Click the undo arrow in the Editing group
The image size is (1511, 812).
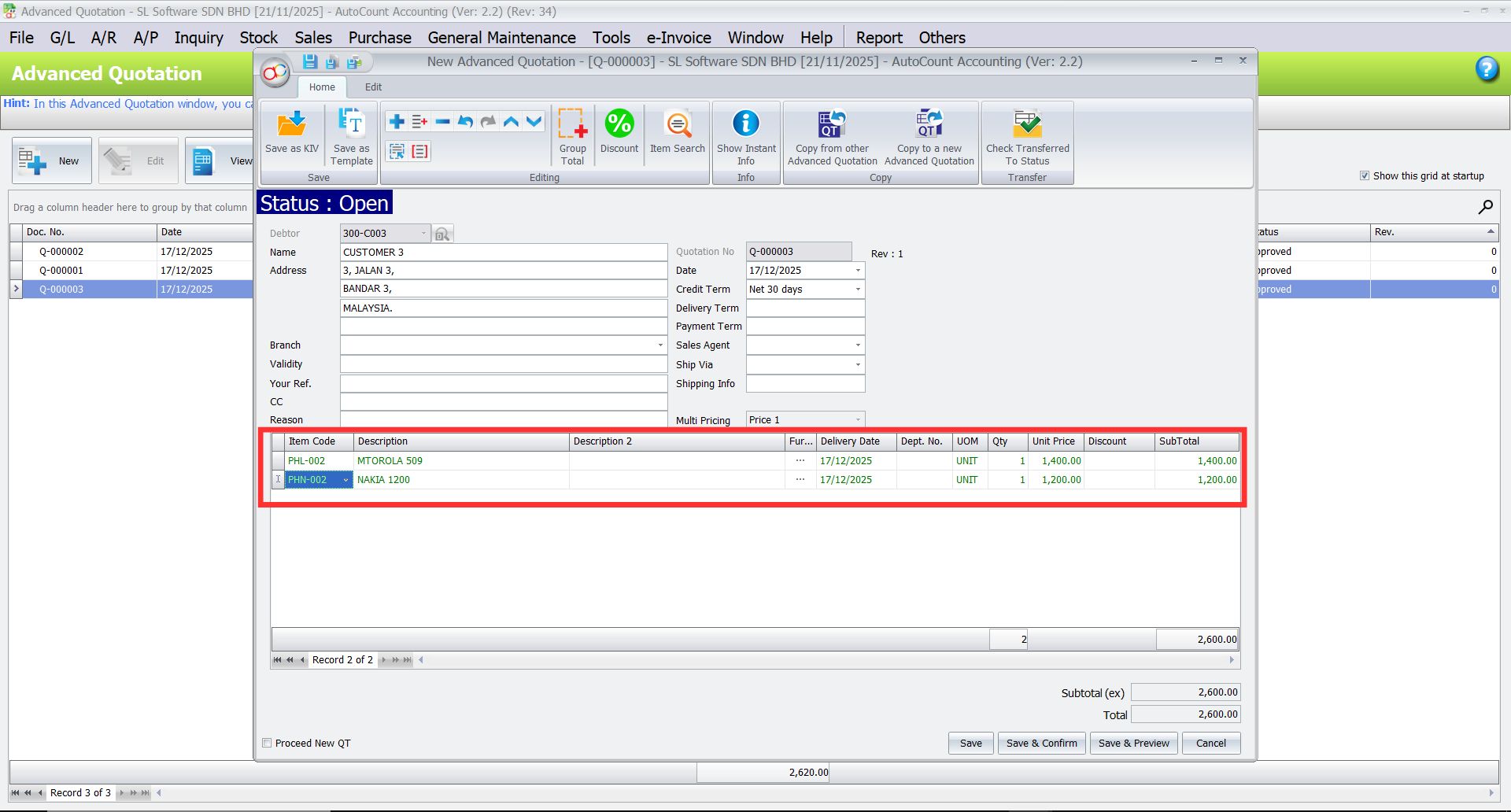[x=465, y=121]
